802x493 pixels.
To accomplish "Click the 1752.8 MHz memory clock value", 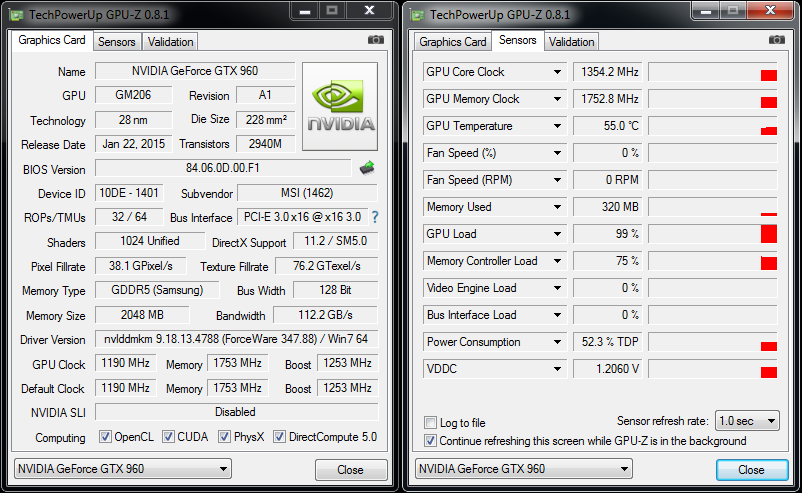I will point(608,99).
